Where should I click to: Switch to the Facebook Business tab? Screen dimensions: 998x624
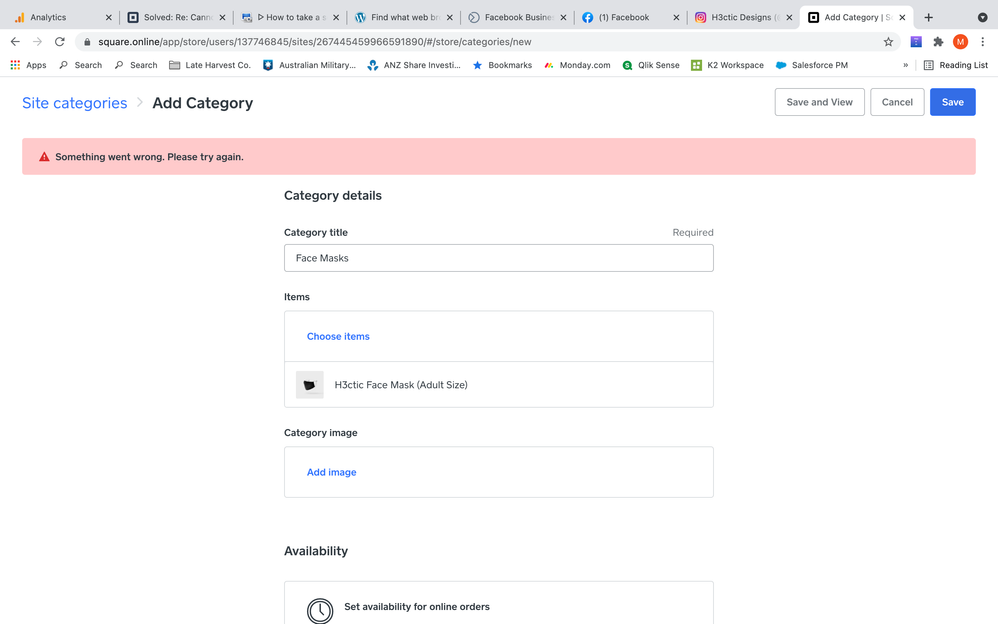(x=517, y=17)
